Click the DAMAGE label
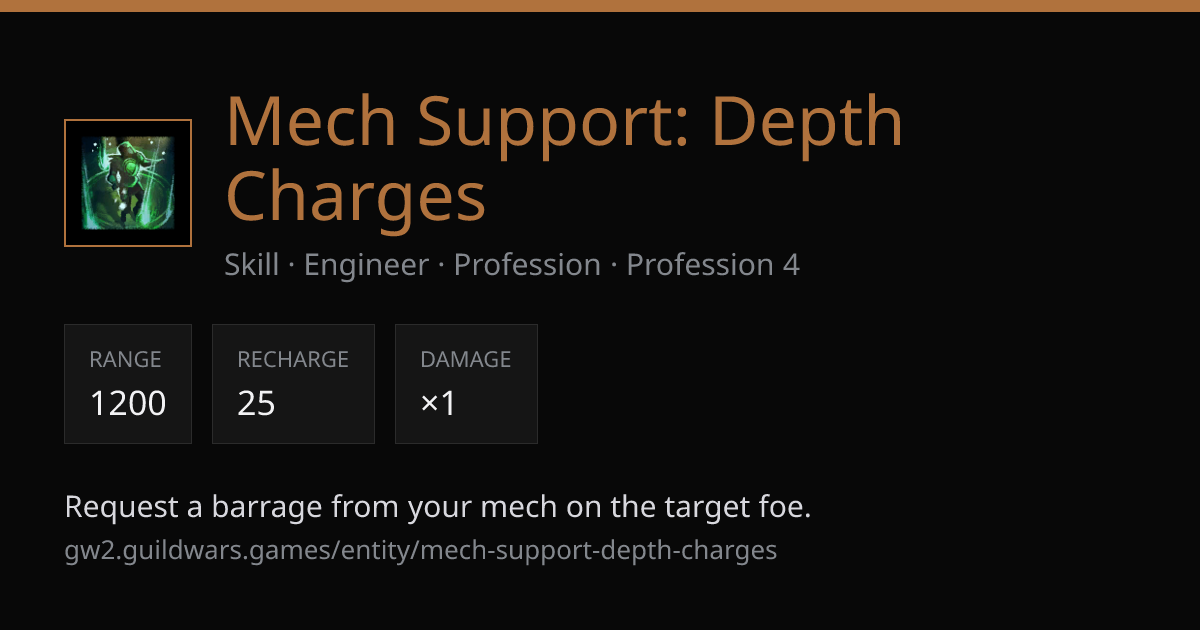The height and width of the screenshot is (630, 1200). (466, 360)
